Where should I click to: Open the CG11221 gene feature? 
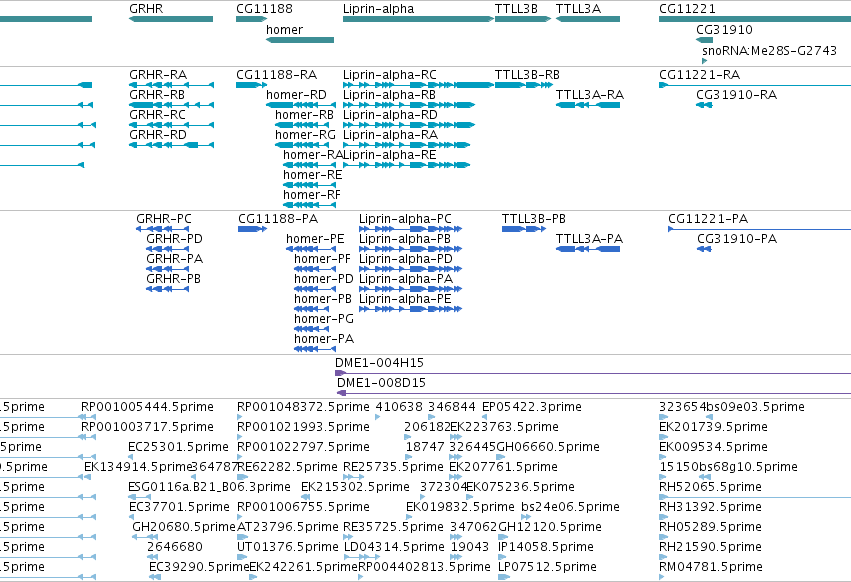pos(755,19)
